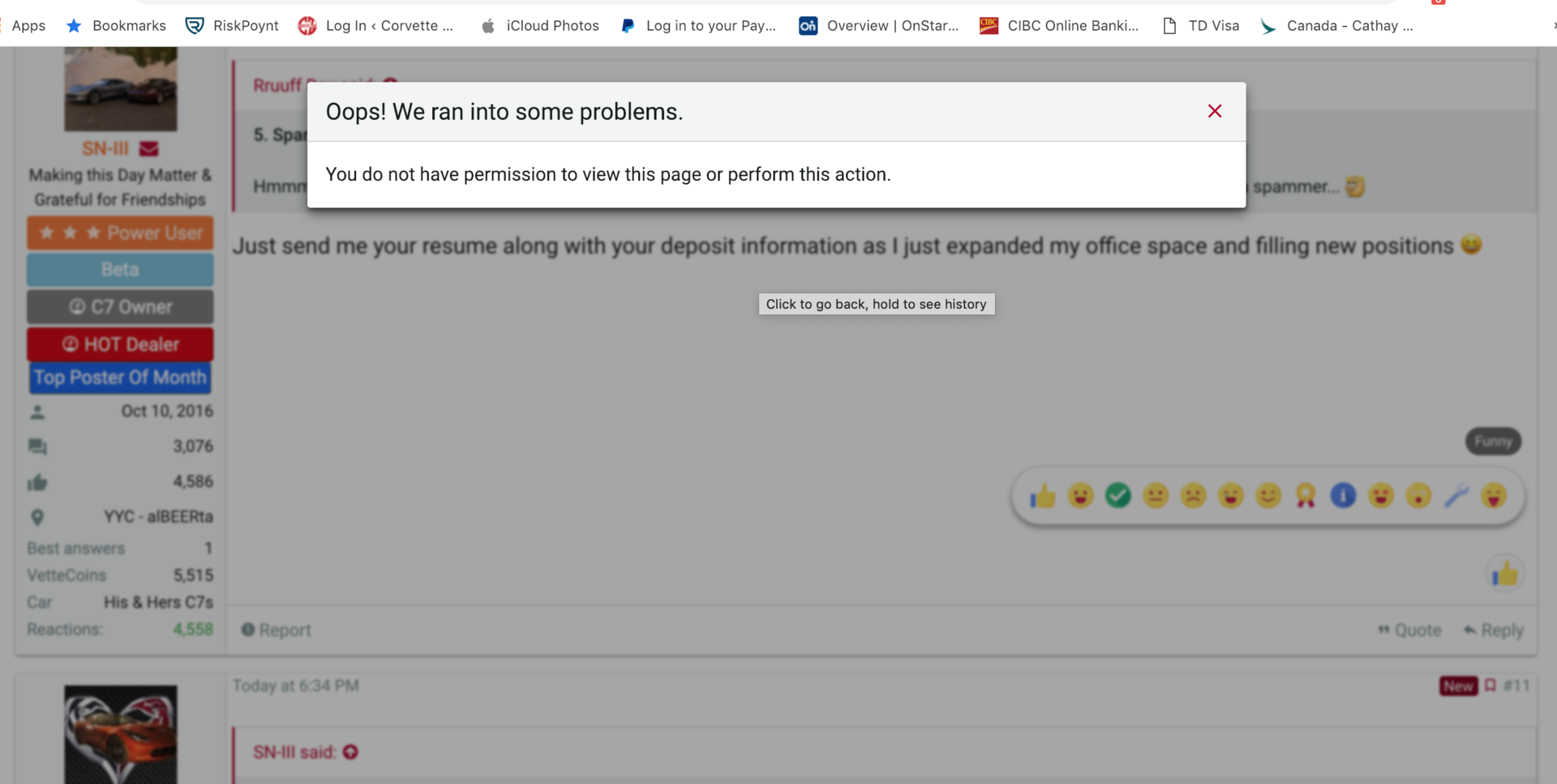Screen dimensions: 1557x784
Task: Click Reply to respond to the post
Action: (1493, 630)
